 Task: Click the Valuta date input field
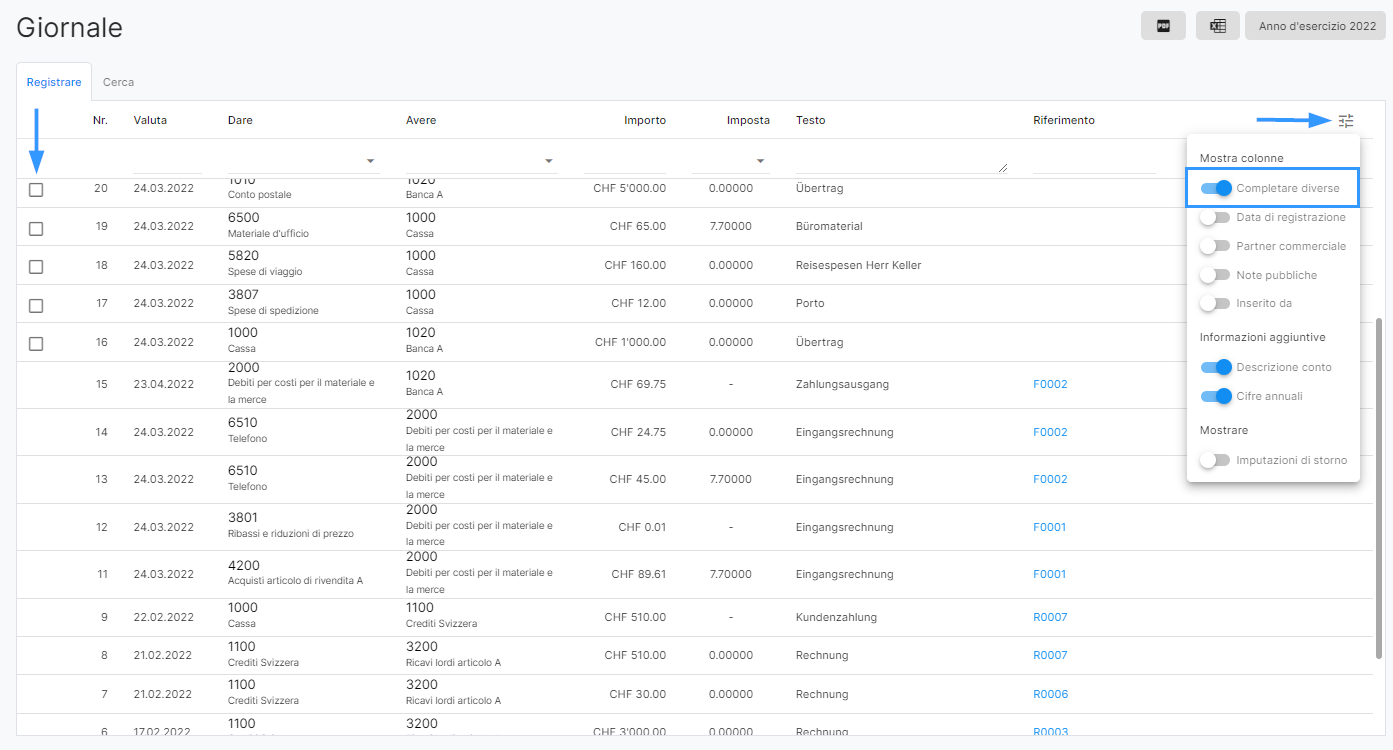coord(167,161)
